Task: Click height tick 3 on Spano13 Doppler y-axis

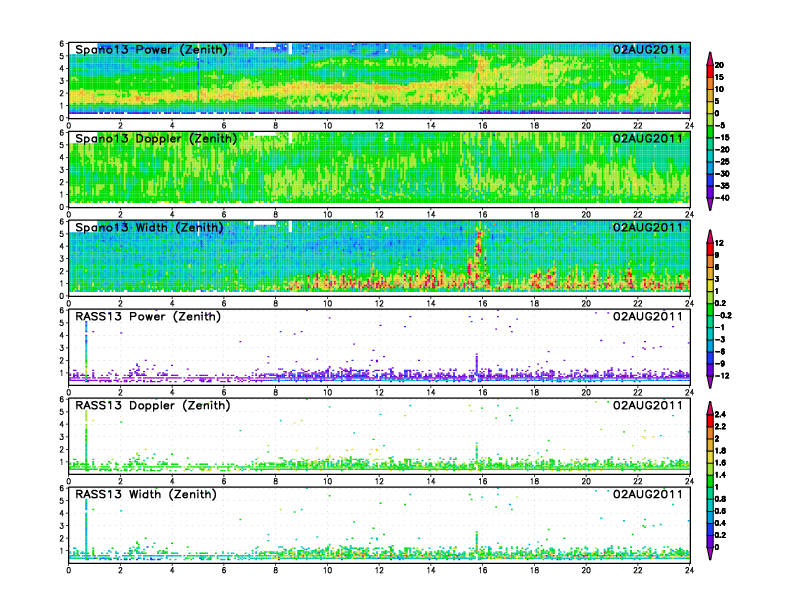Action: coord(62,170)
